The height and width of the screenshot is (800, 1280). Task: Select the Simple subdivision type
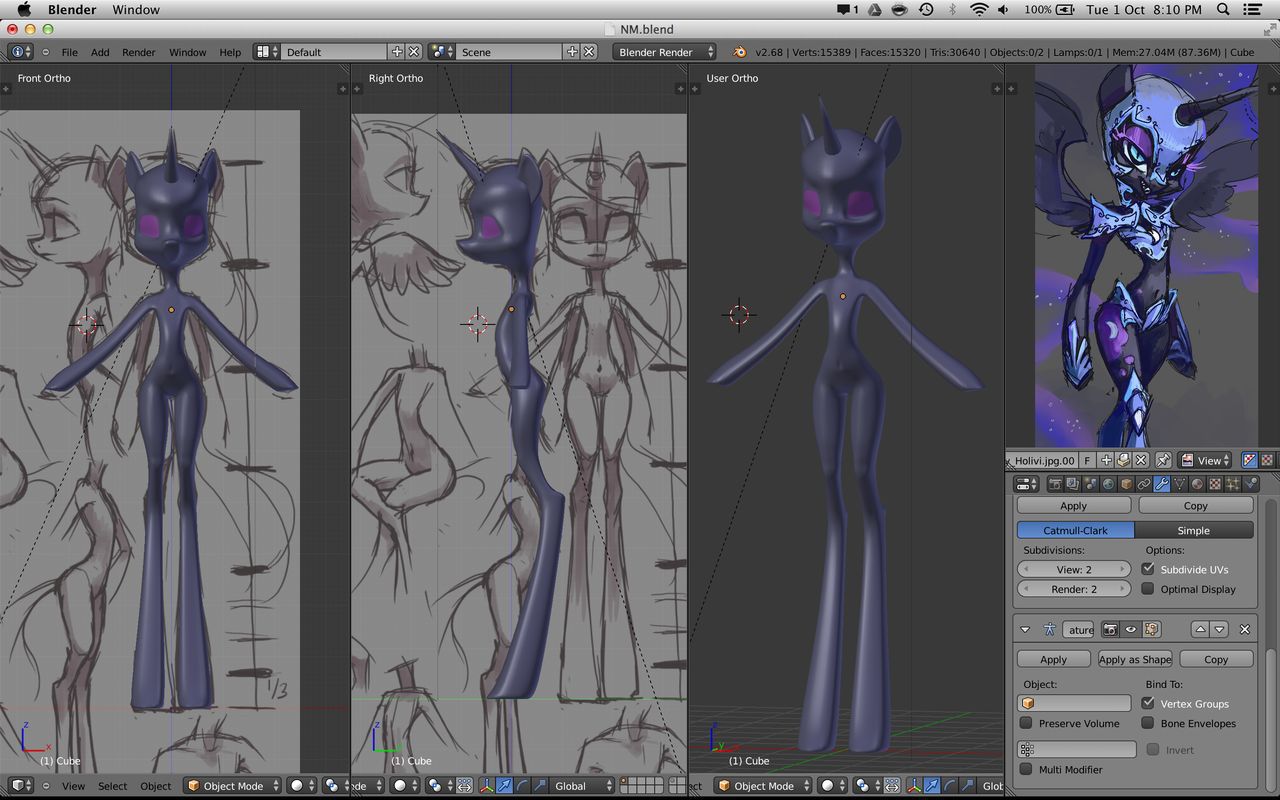coord(1194,530)
